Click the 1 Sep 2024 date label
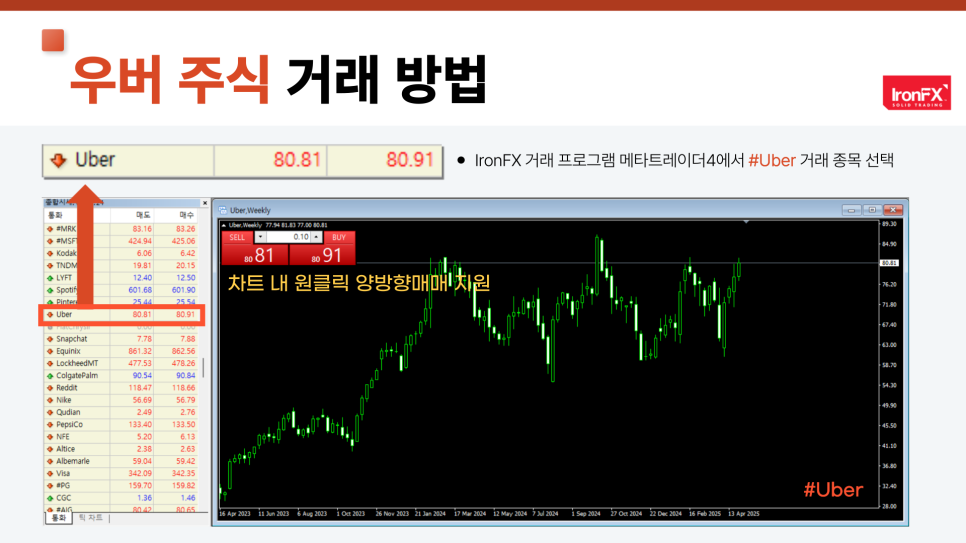 (x=585, y=513)
